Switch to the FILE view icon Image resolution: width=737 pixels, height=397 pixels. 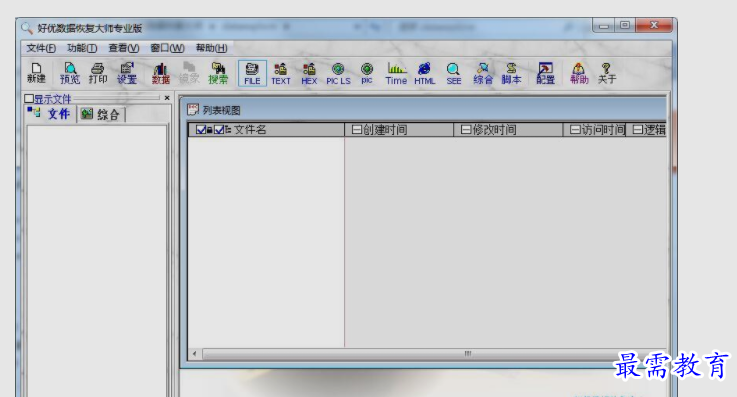252,73
